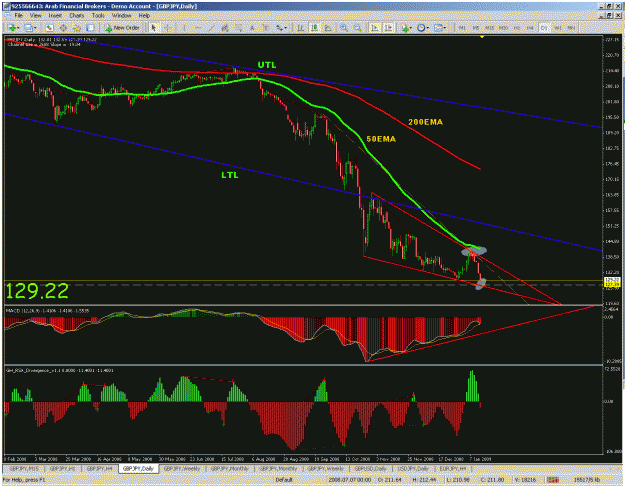Click the yellow chart shift marker
The image size is (625, 486).
pyautogui.click(x=482, y=37)
